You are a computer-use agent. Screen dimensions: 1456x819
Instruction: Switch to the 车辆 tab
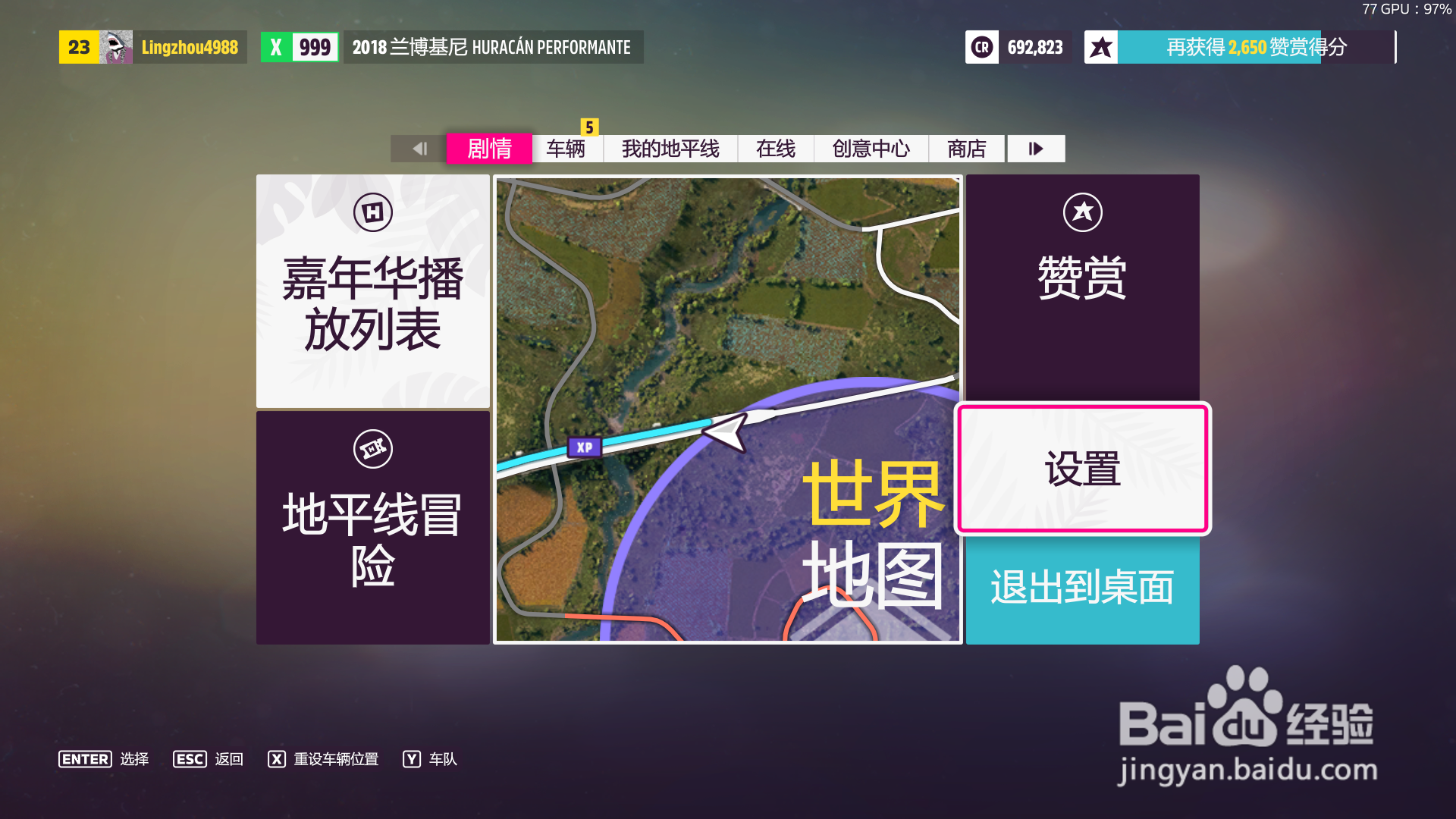[x=566, y=149]
